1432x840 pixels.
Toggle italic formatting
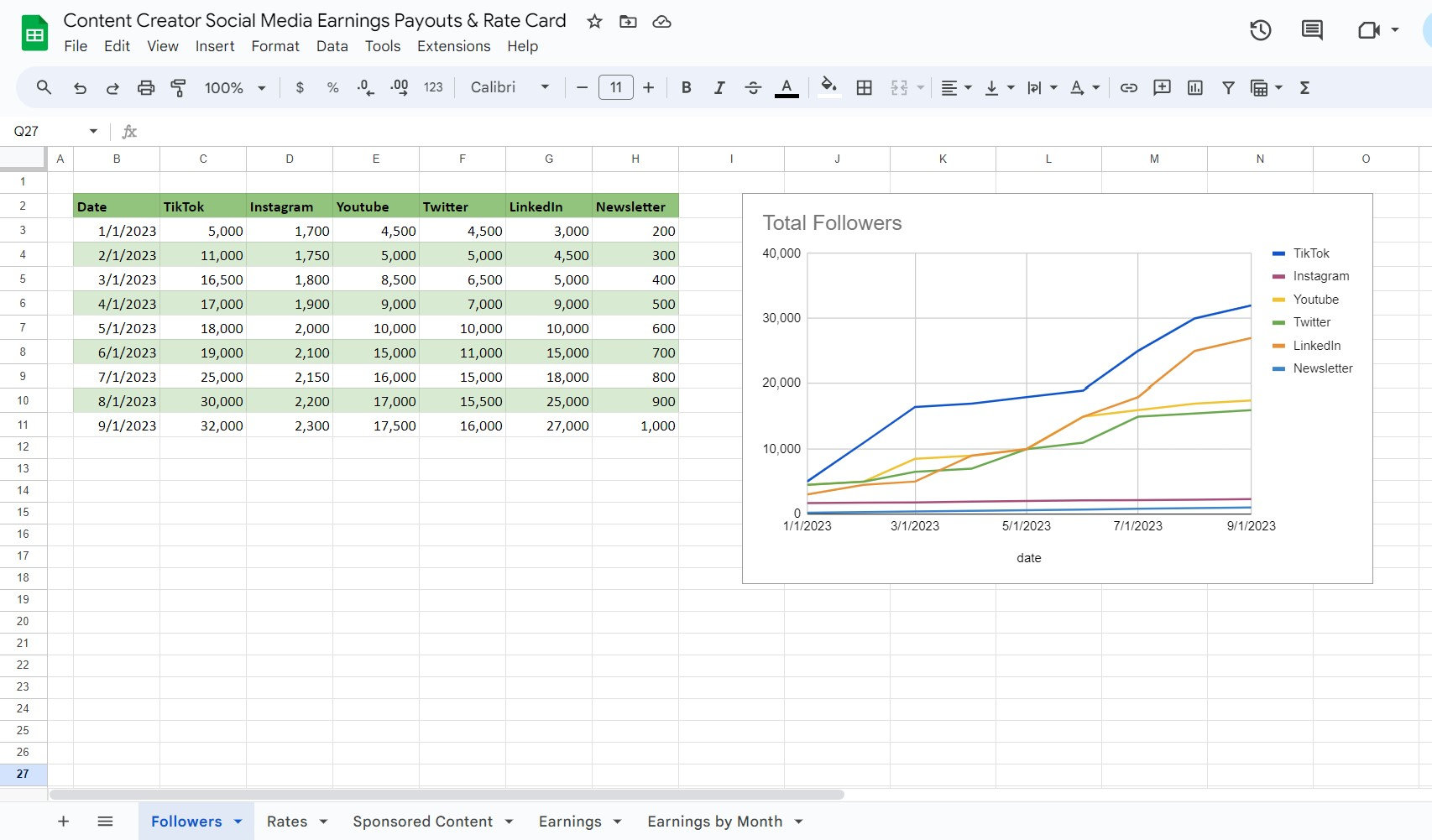pyautogui.click(x=719, y=87)
